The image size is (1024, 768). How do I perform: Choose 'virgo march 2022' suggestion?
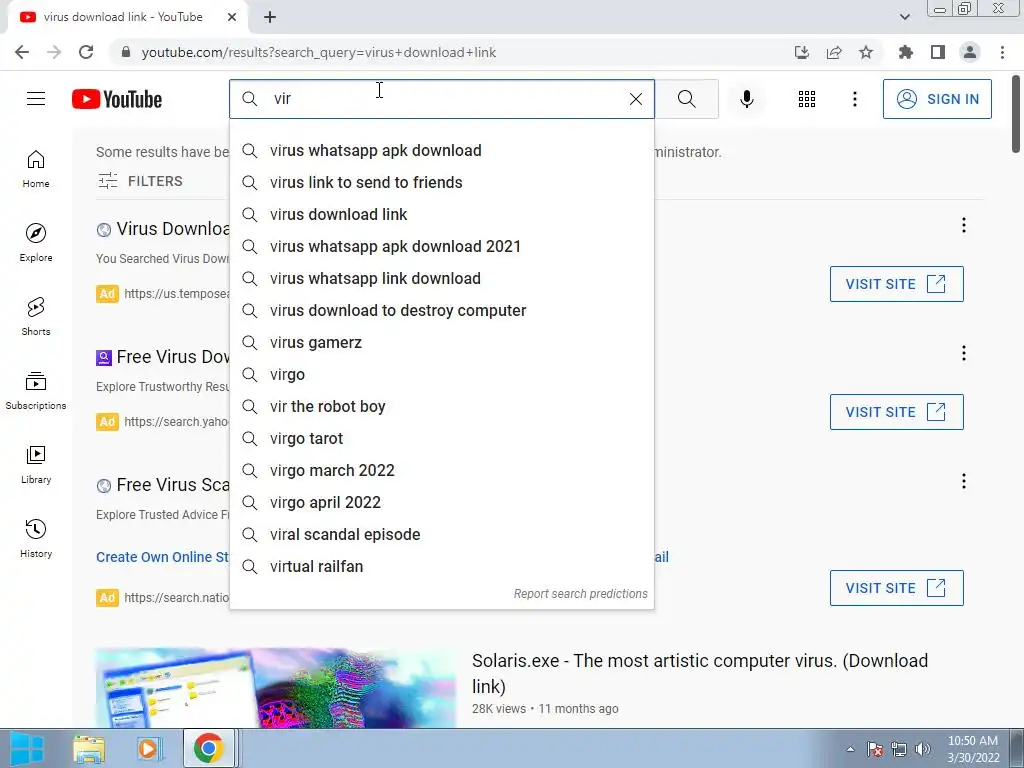[x=441, y=470]
